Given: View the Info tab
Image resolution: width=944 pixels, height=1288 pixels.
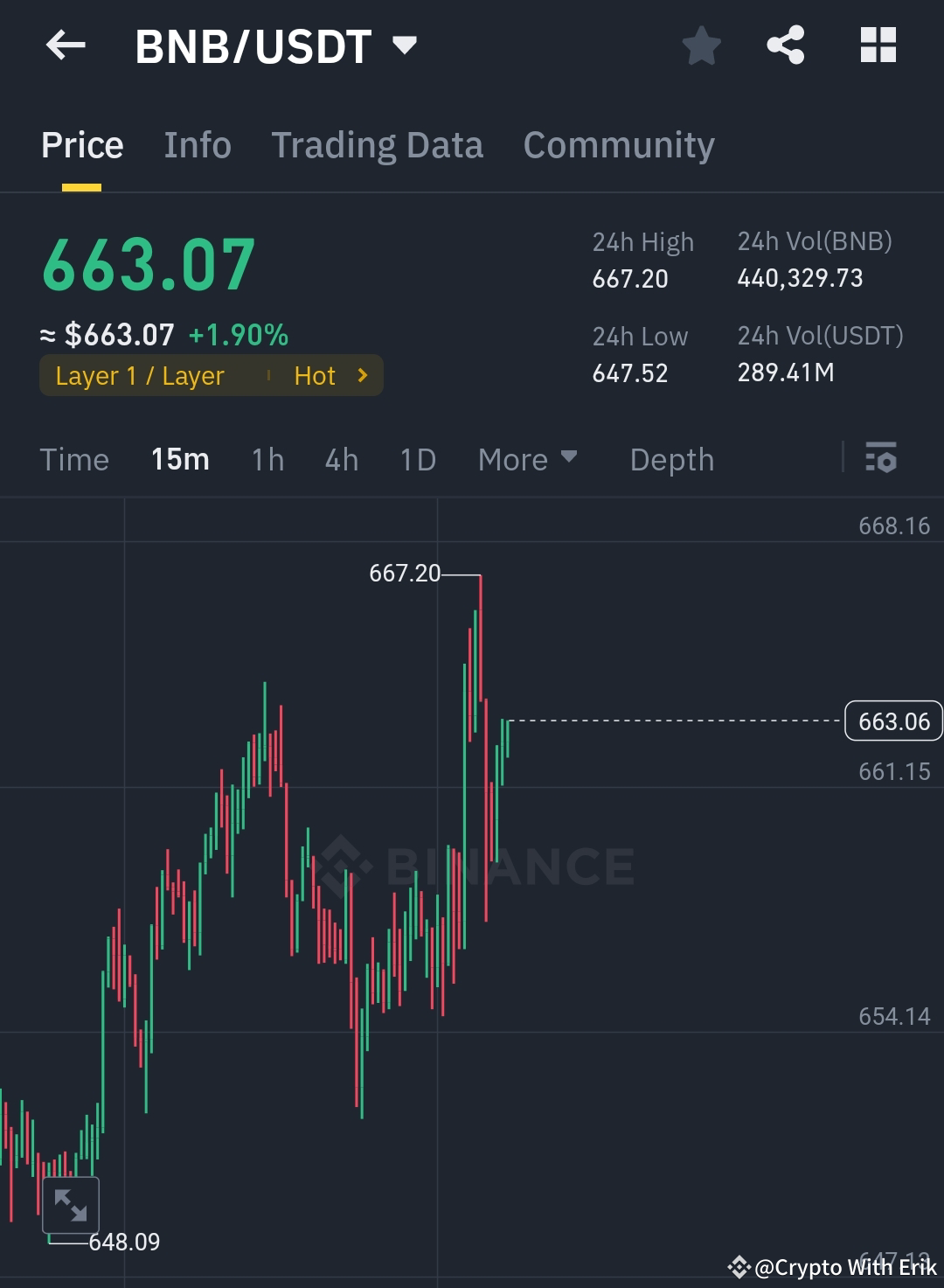Looking at the screenshot, I should tap(197, 144).
